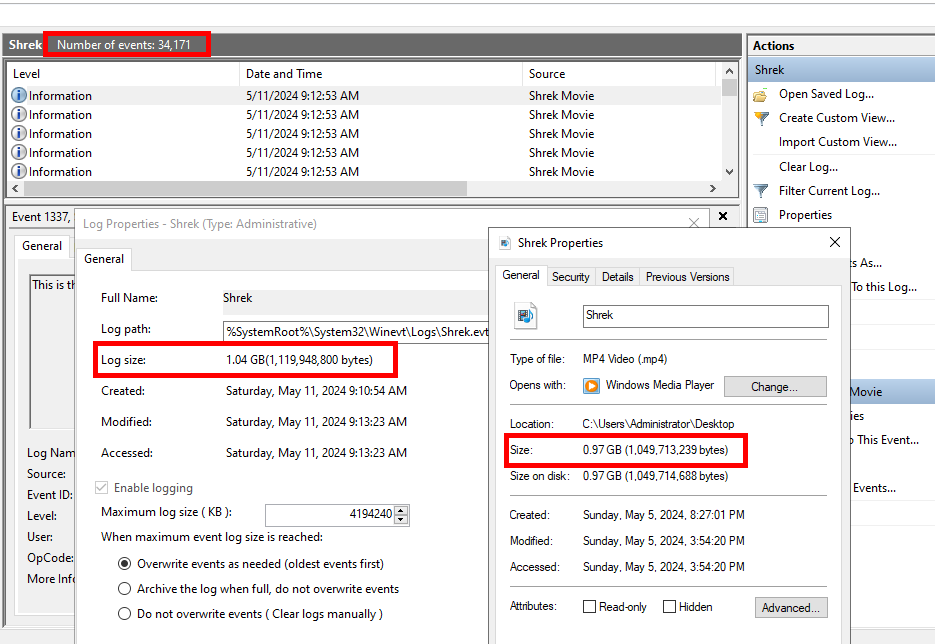
Task: Click the Level column header
Action: tap(123, 74)
